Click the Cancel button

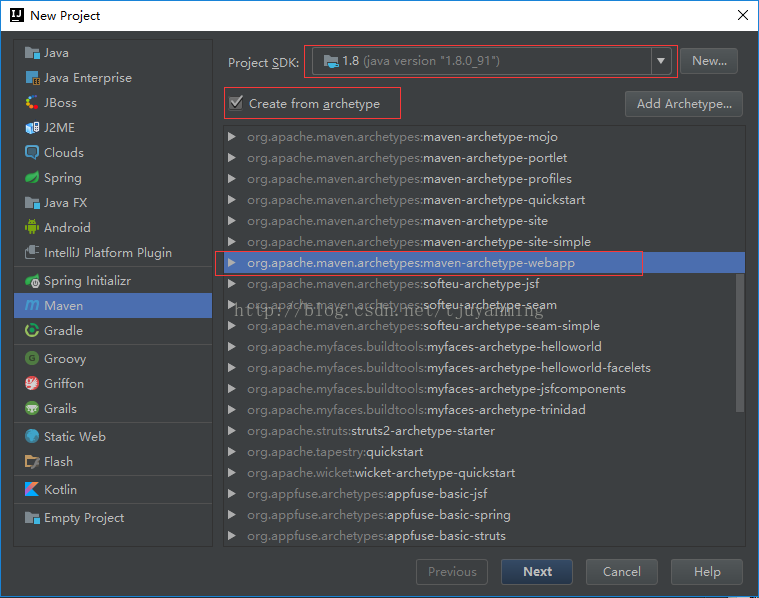(622, 572)
